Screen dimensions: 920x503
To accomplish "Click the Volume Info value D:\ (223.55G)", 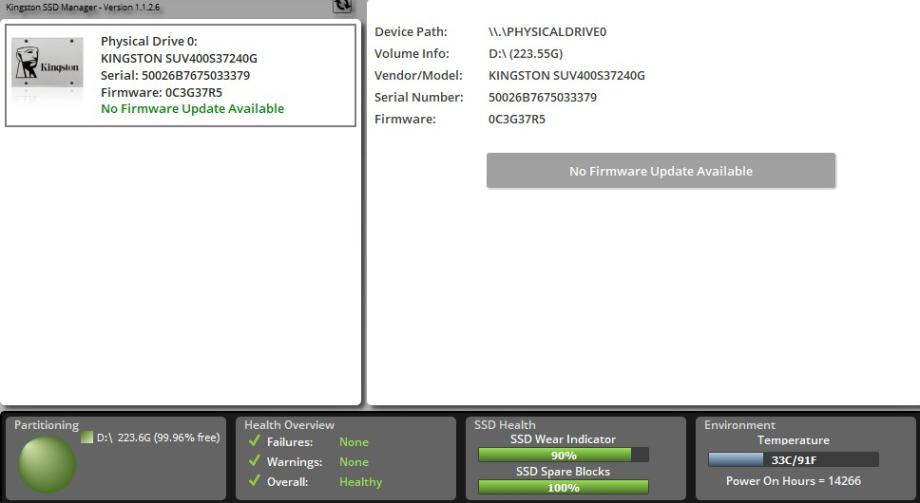I will click(x=526, y=53).
